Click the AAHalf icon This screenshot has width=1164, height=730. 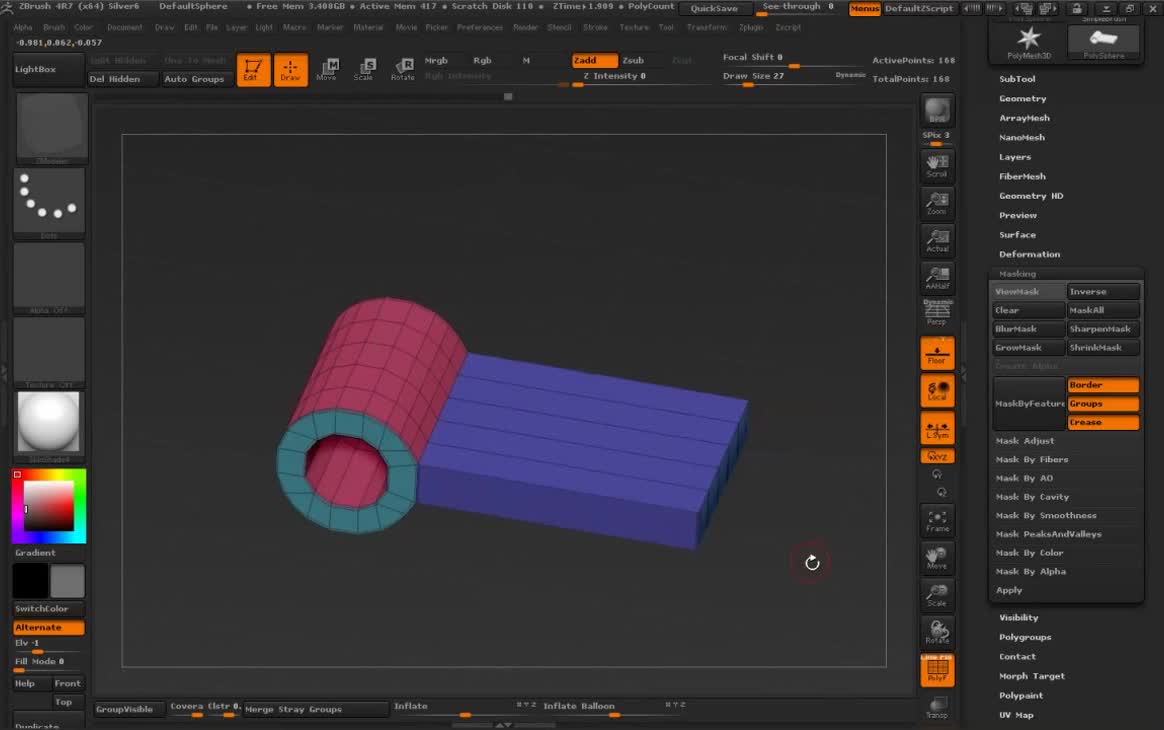[x=938, y=277]
